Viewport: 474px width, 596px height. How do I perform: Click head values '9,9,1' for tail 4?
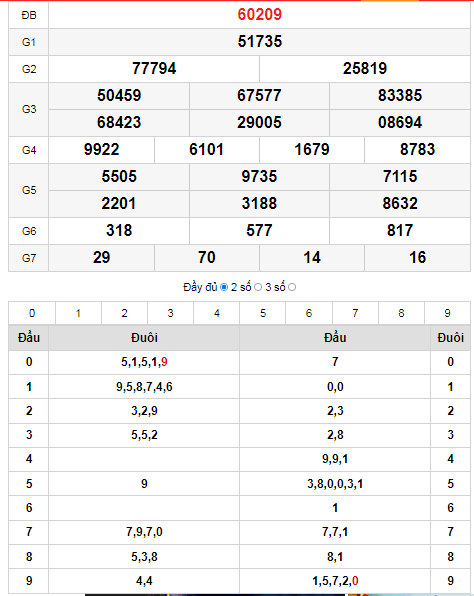point(335,459)
